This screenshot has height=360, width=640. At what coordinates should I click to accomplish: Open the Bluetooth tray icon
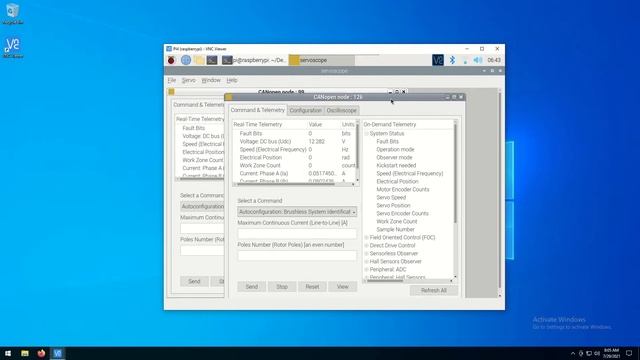452,60
